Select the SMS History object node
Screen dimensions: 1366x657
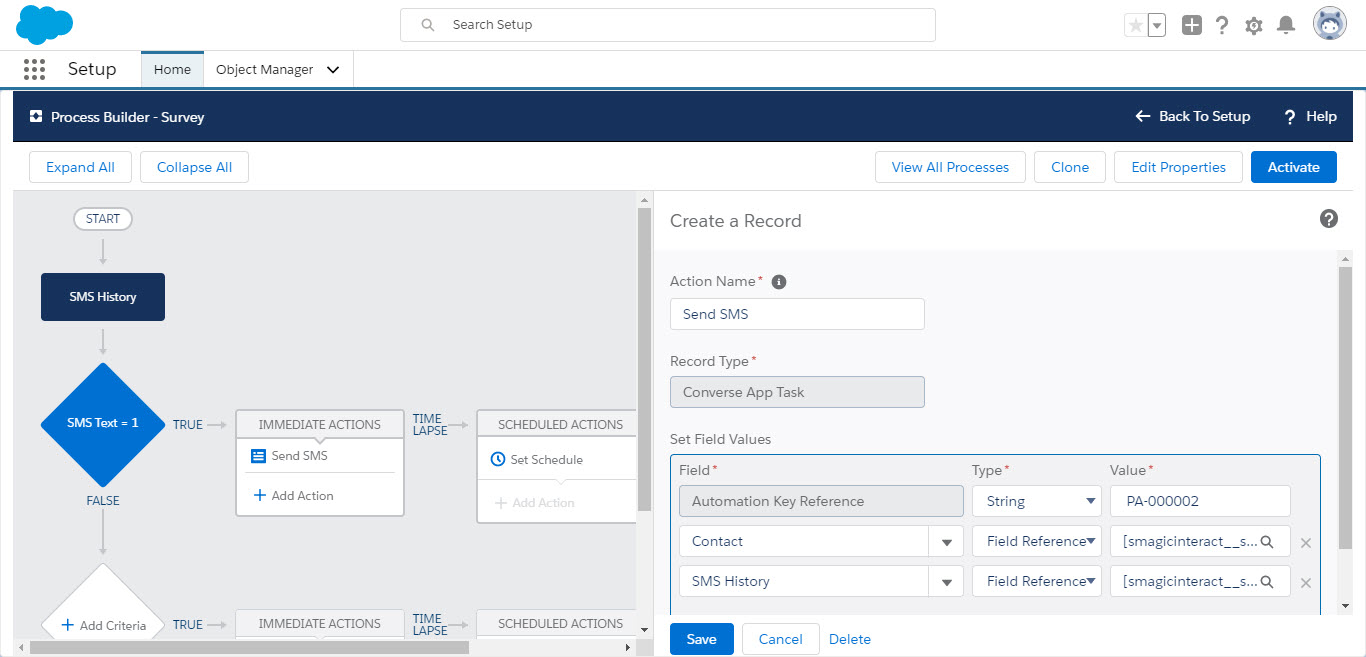point(103,297)
